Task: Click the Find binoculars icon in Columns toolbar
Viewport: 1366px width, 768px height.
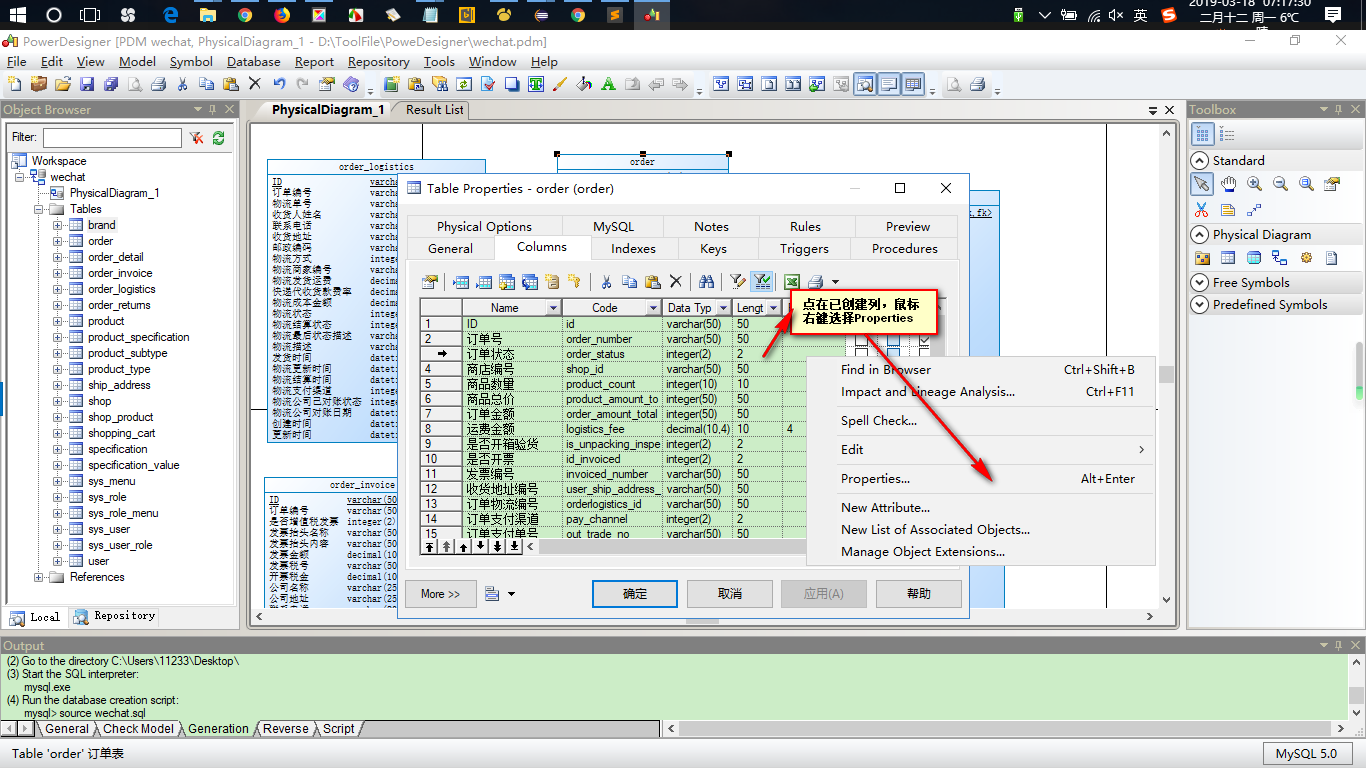Action: tap(707, 282)
